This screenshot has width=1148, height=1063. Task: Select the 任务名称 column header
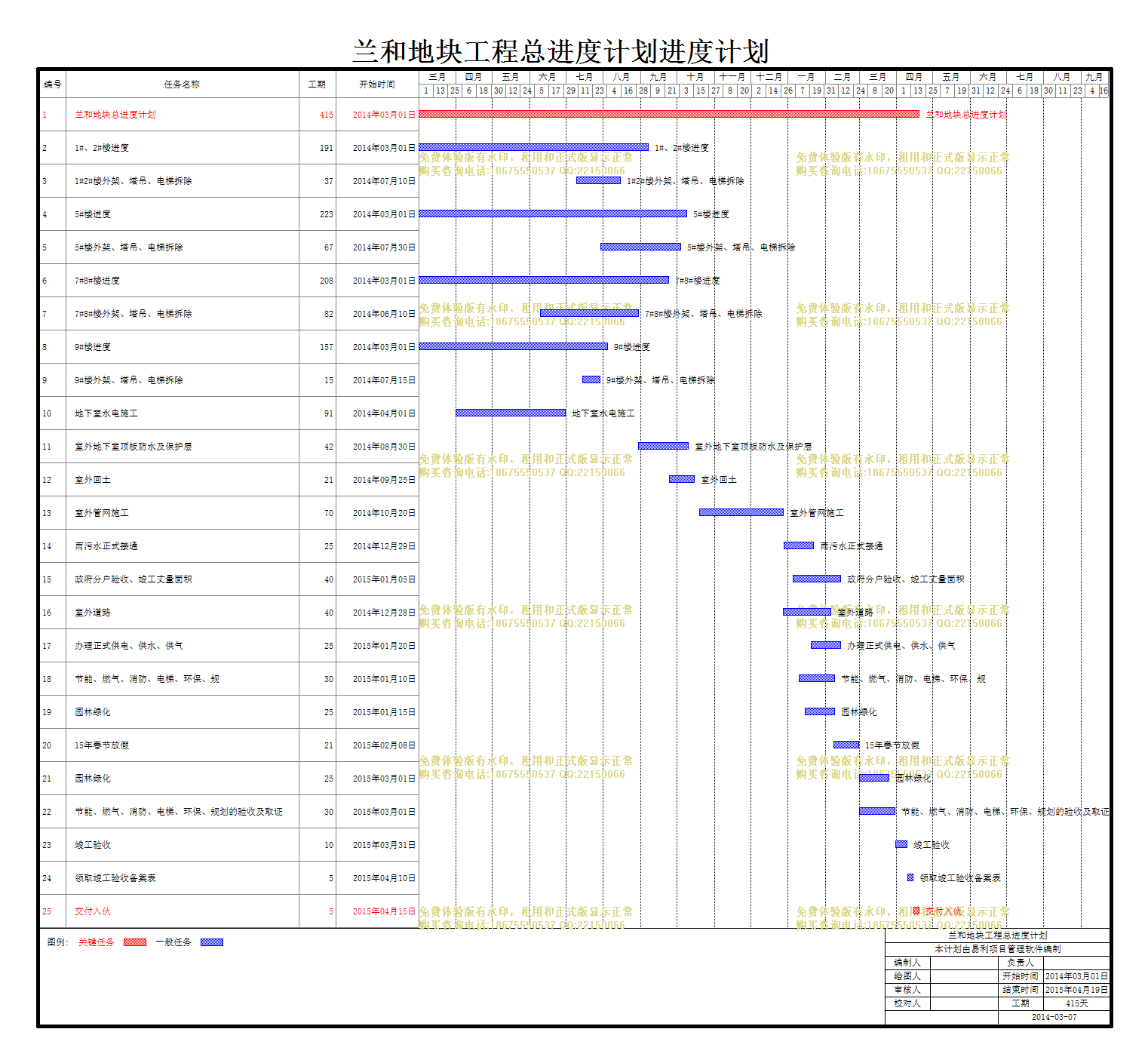click(182, 84)
